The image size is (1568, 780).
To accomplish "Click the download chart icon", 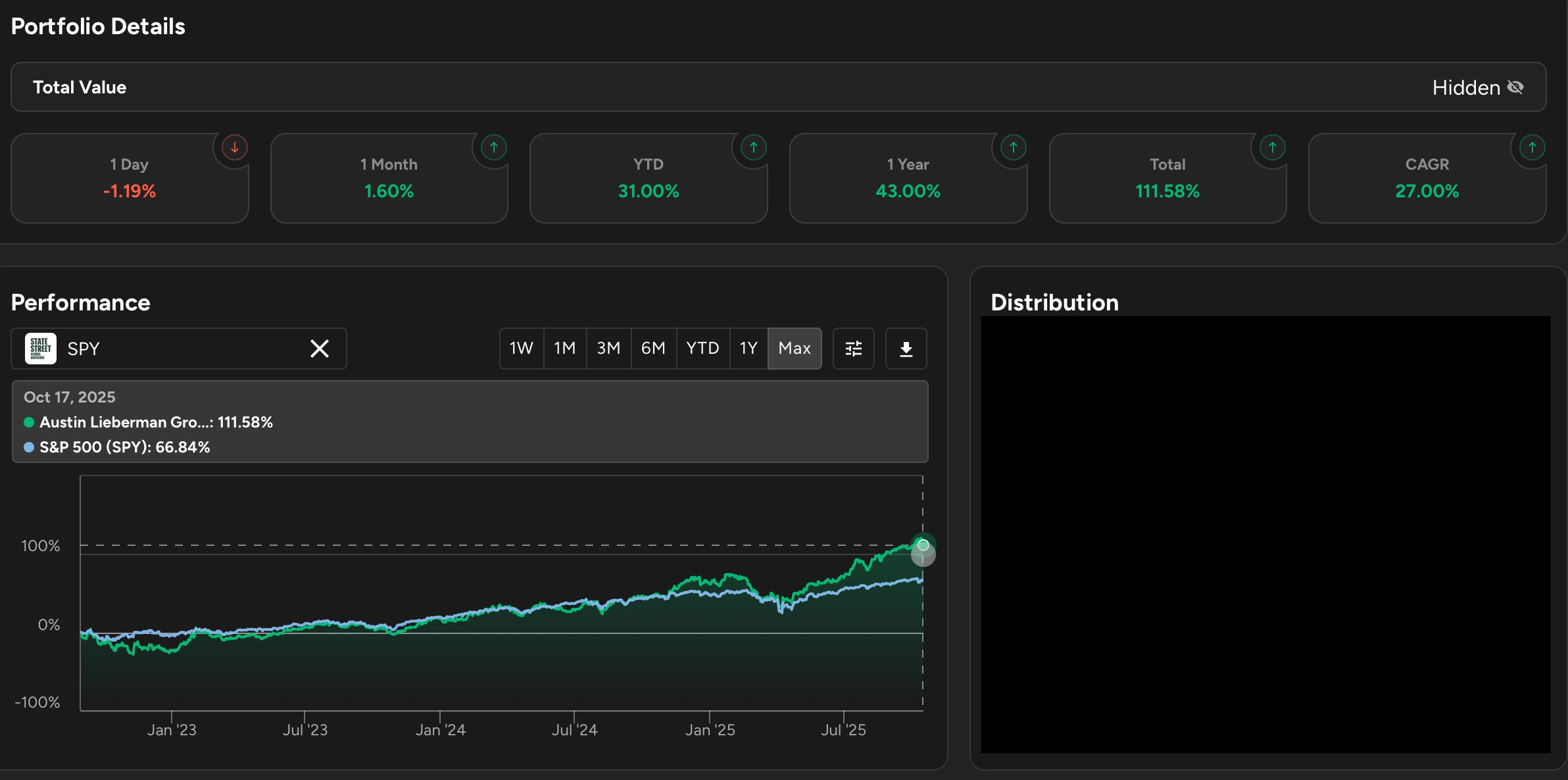I will tap(906, 349).
